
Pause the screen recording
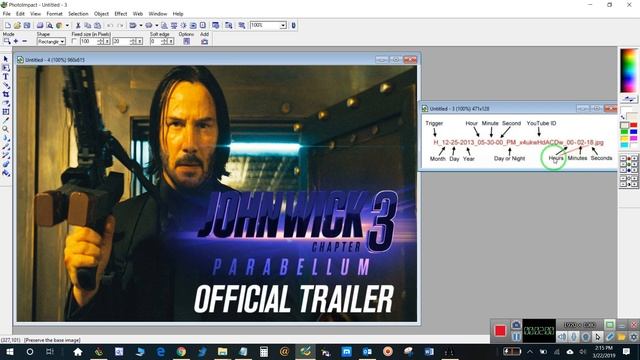516,337
